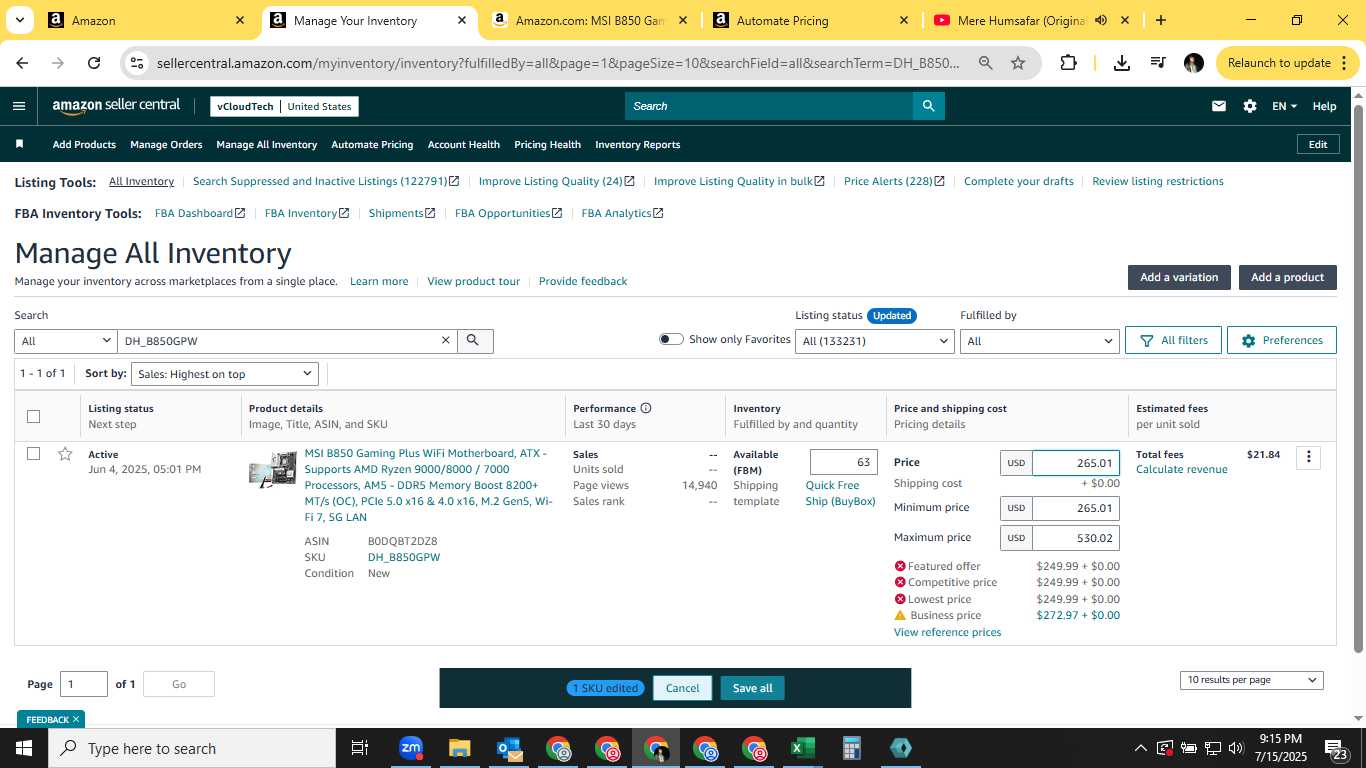This screenshot has width=1366, height=768.
Task: Open the Account Health menu item
Action: 464,144
